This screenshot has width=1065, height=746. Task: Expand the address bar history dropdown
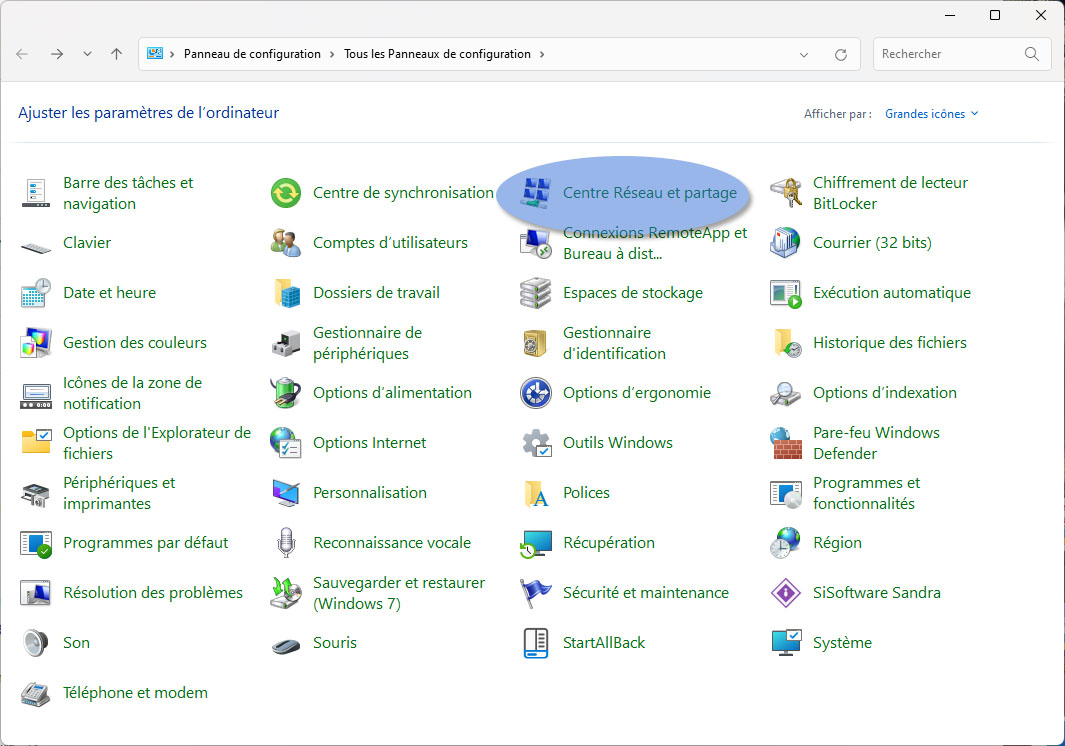click(x=805, y=54)
